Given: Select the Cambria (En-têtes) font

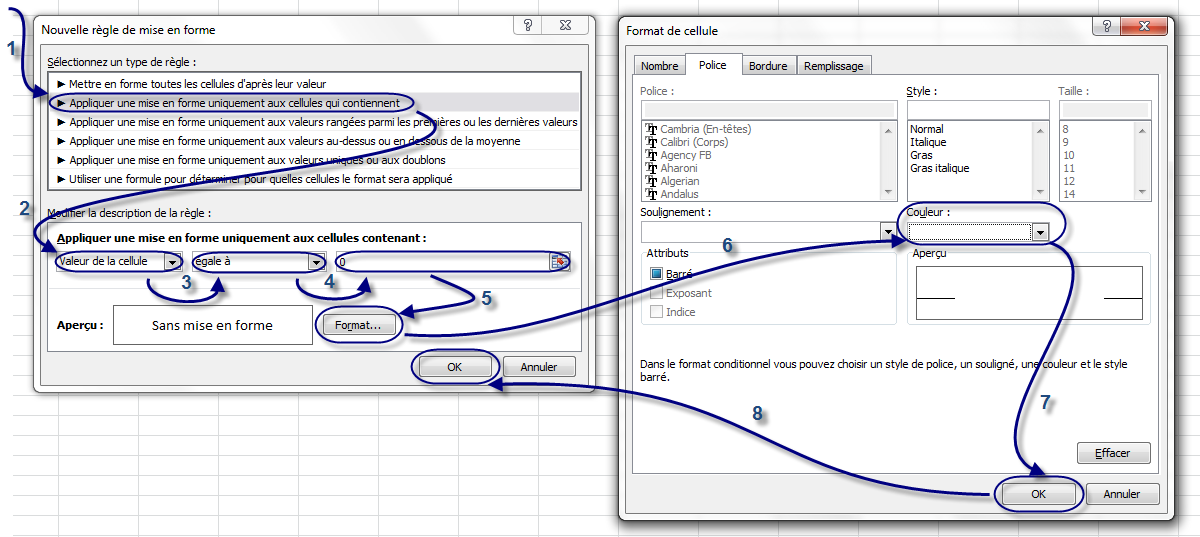Looking at the screenshot, I should [704, 129].
